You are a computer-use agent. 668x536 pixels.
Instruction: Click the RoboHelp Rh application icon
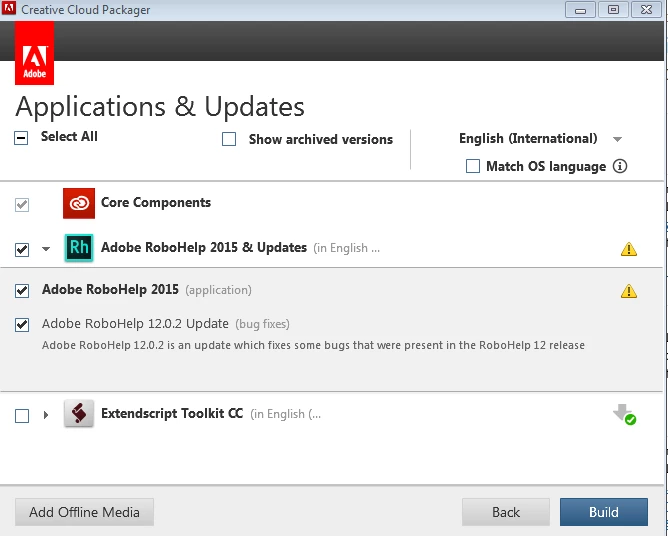pos(79,248)
